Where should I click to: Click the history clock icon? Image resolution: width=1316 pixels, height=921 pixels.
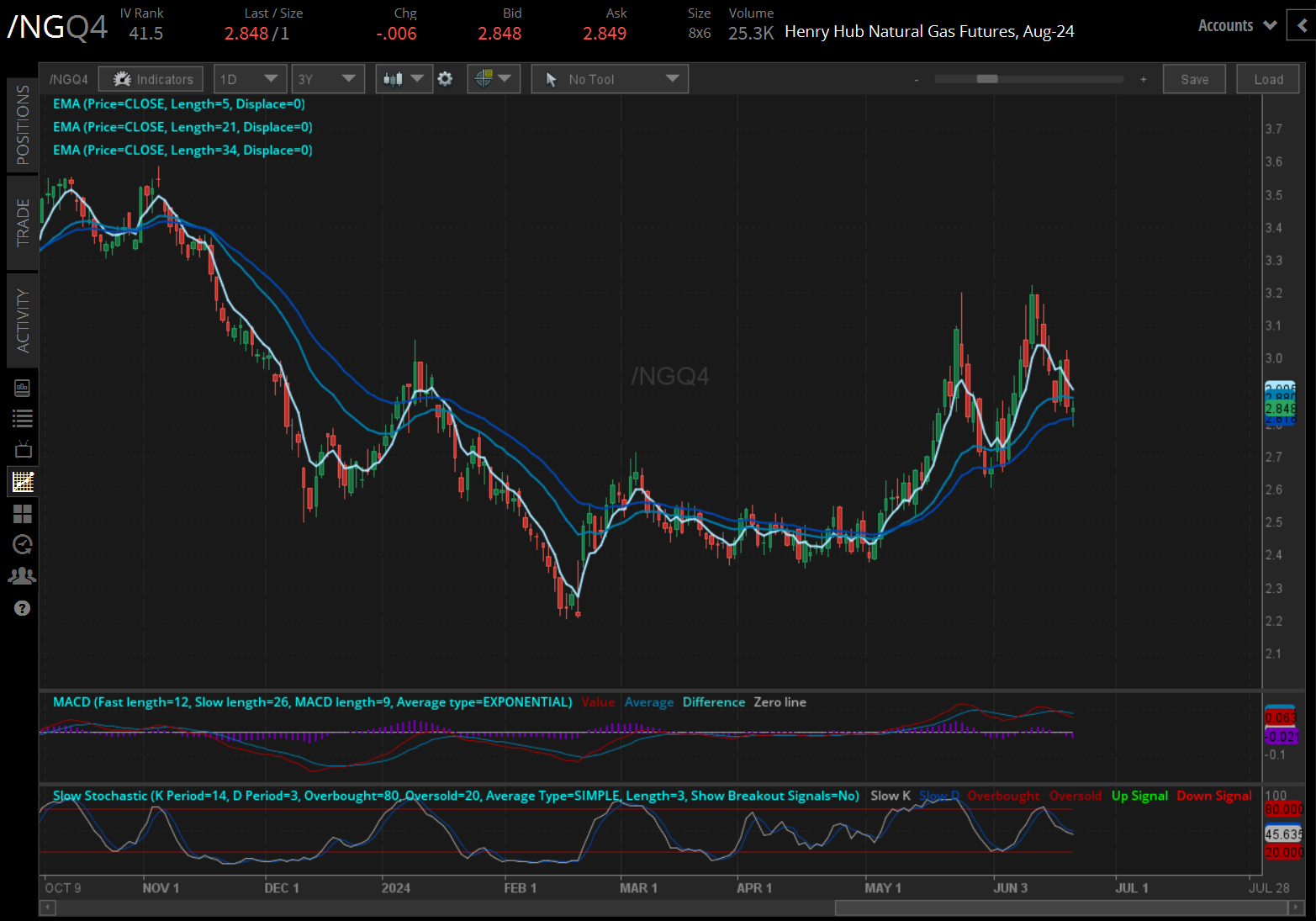click(23, 544)
